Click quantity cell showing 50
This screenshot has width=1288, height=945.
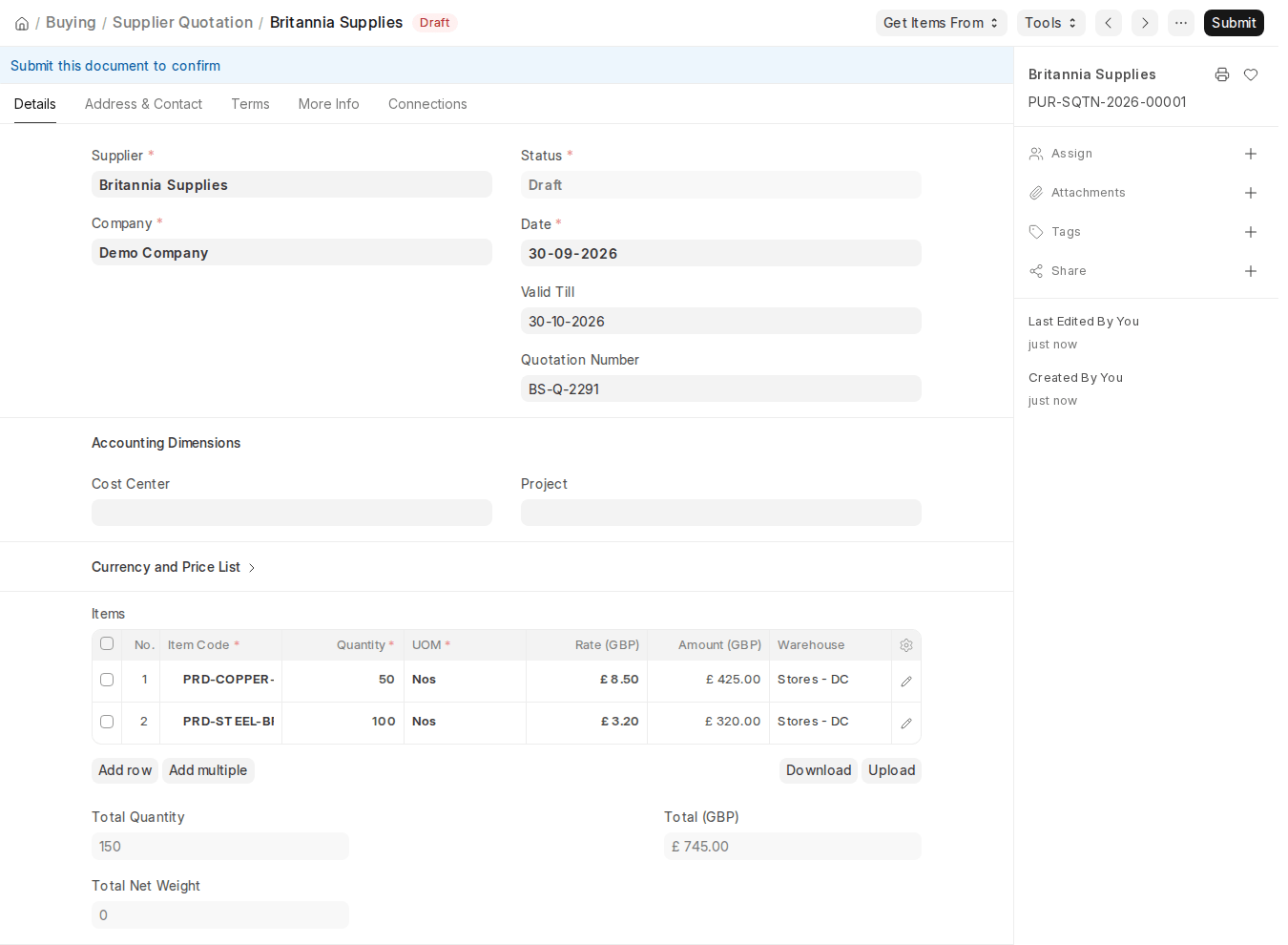click(x=343, y=680)
